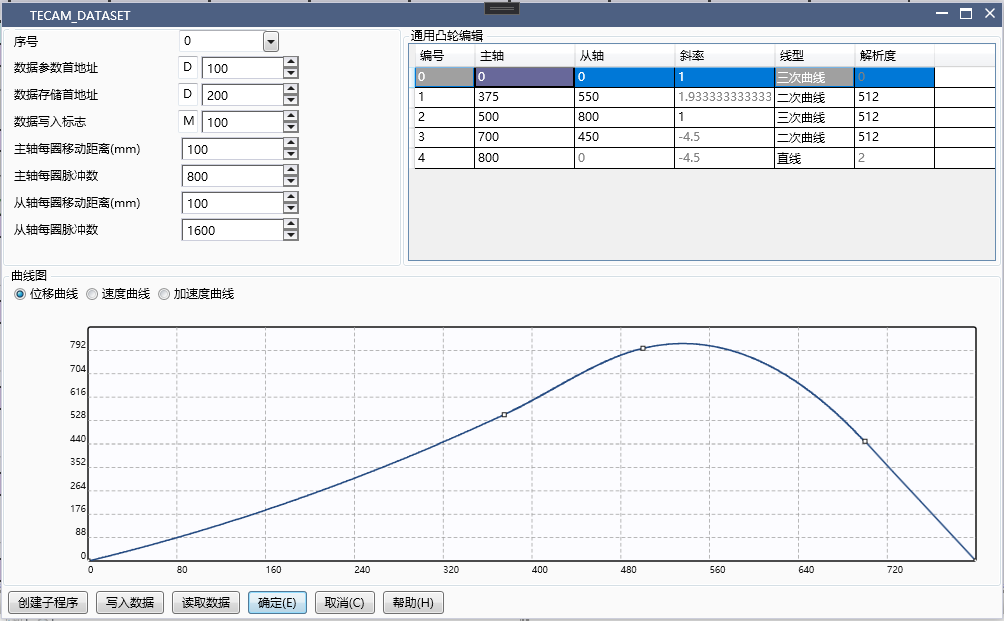Click the 斜率 column header
This screenshot has height=621, width=1004.
[x=724, y=55]
